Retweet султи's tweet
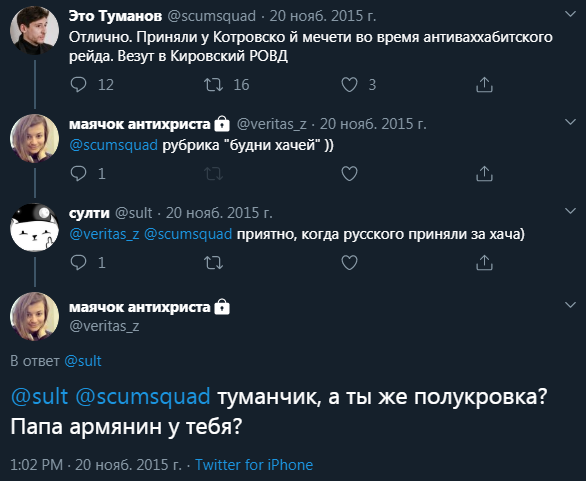The height and width of the screenshot is (481, 586). 213,262
